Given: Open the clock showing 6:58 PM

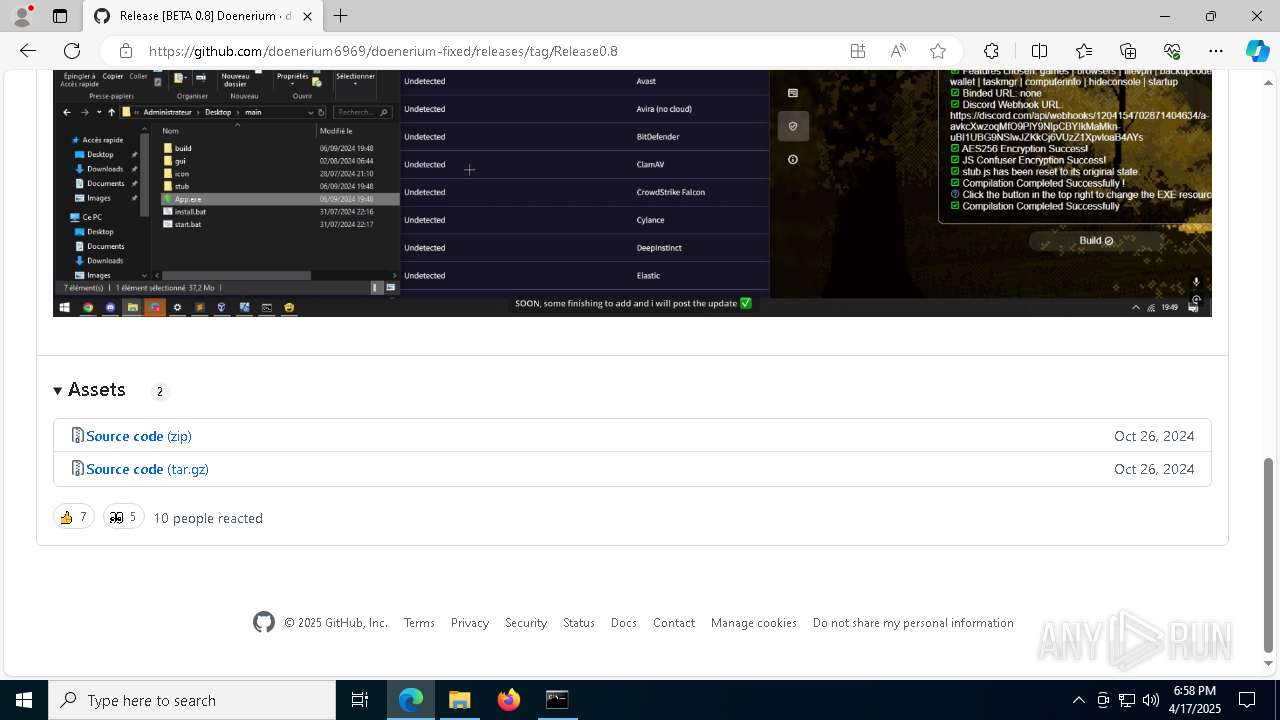Looking at the screenshot, I should click(1195, 700).
